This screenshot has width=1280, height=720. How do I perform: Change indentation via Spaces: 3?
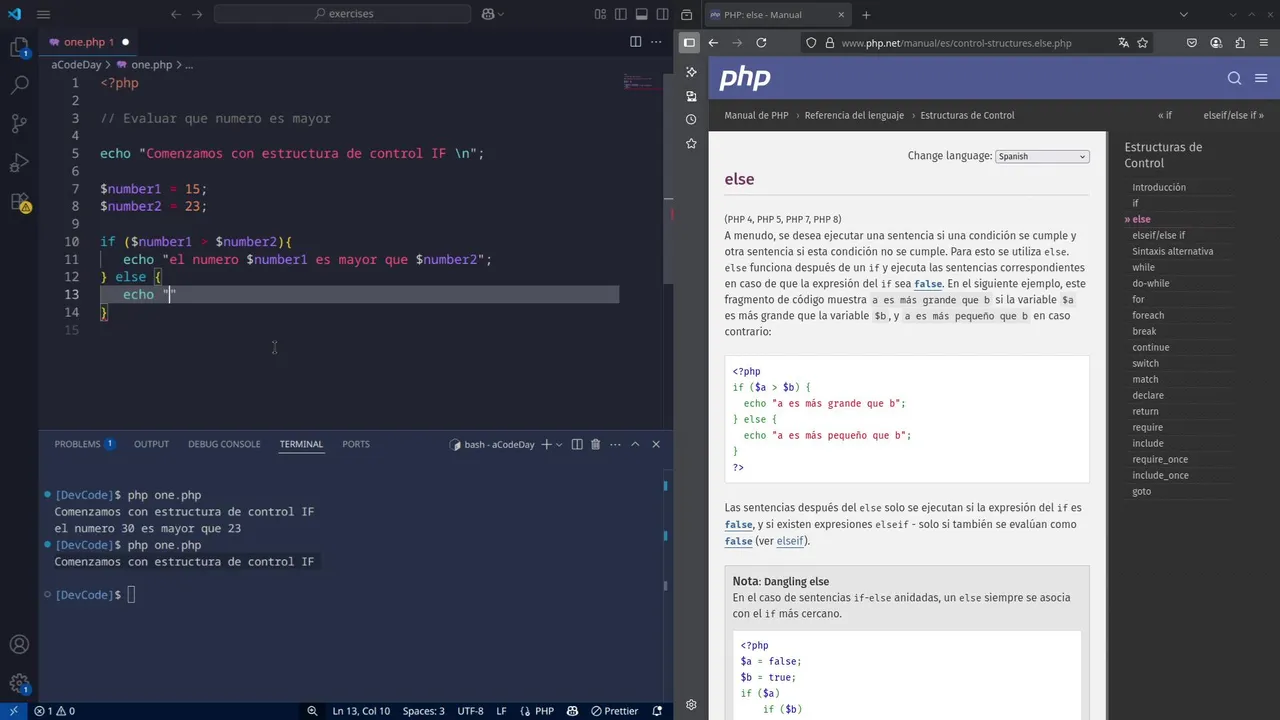pos(423,711)
